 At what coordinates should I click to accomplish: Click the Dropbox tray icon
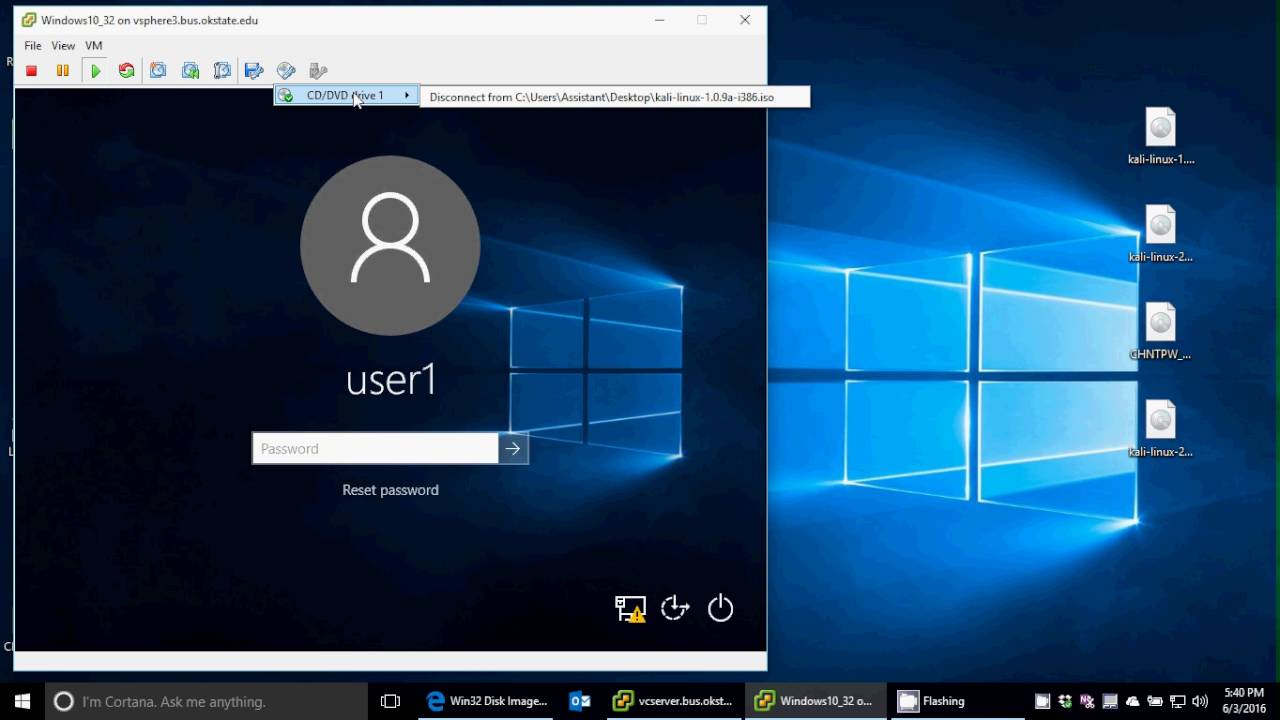1065,701
